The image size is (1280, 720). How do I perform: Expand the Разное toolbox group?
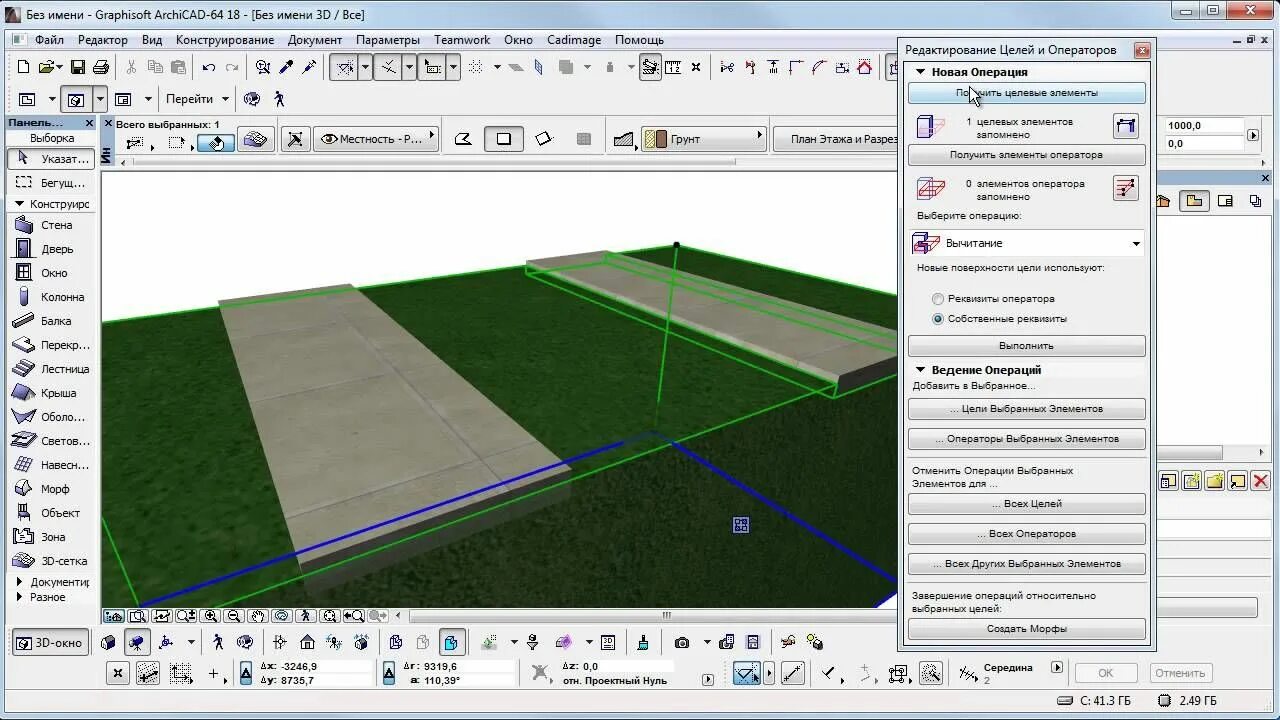(x=19, y=597)
